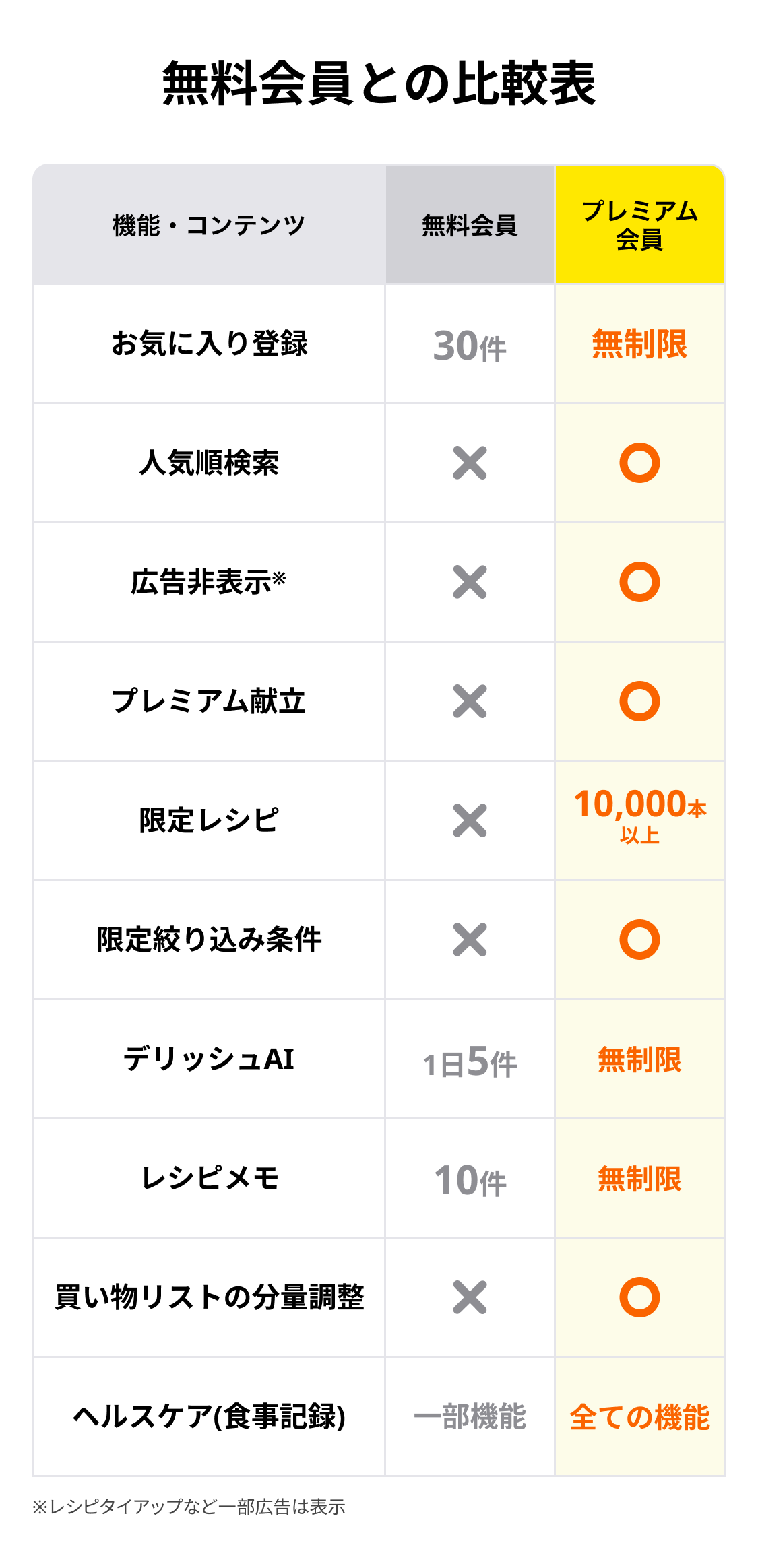The height and width of the screenshot is (1568, 758).
Task: Click the gray X for 買い物リストの分量調整
Action: 470,1297
